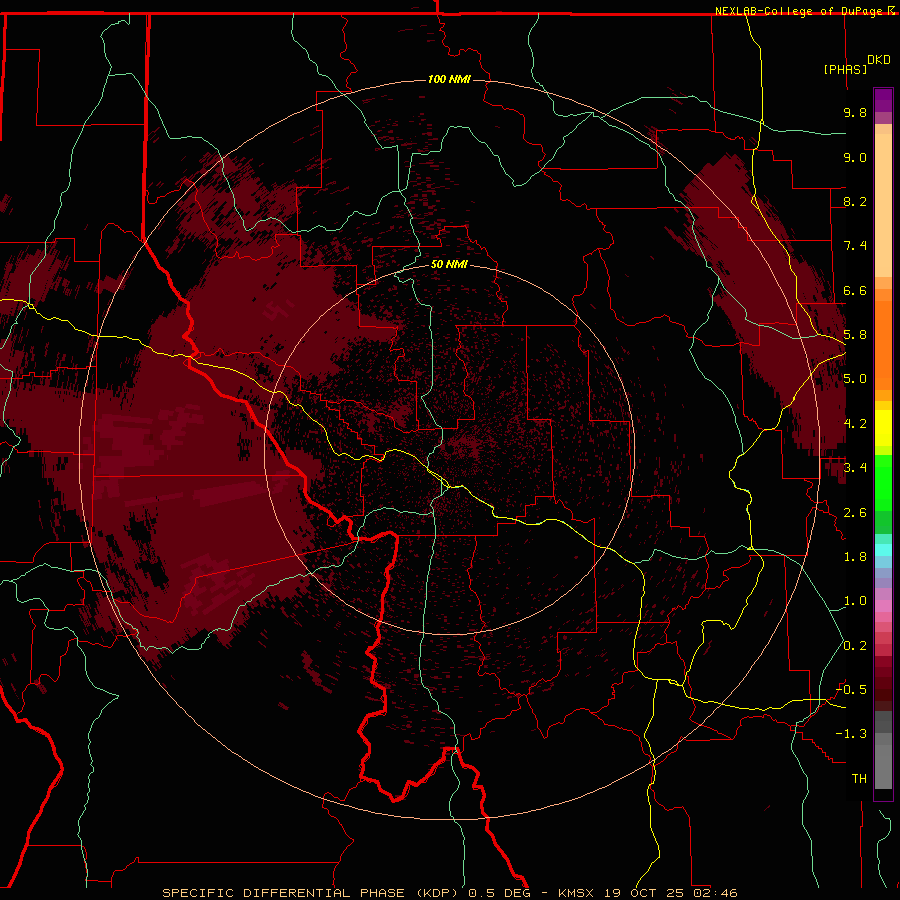Viewport: 900px width, 900px height.
Task: Click the 19 OCT 25 date in the caption
Action: pyautogui.click(x=646, y=893)
